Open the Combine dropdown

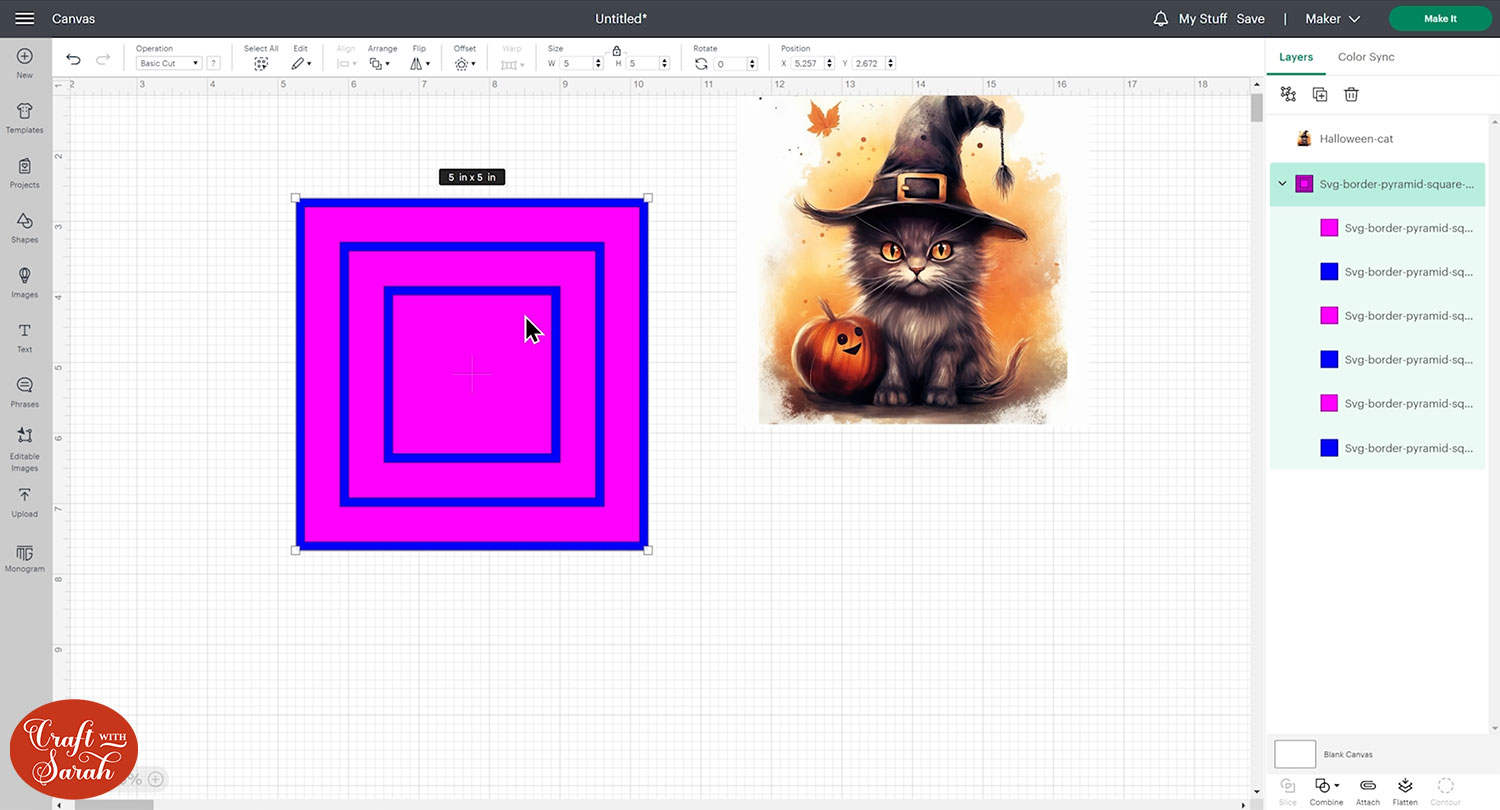pos(1327,791)
